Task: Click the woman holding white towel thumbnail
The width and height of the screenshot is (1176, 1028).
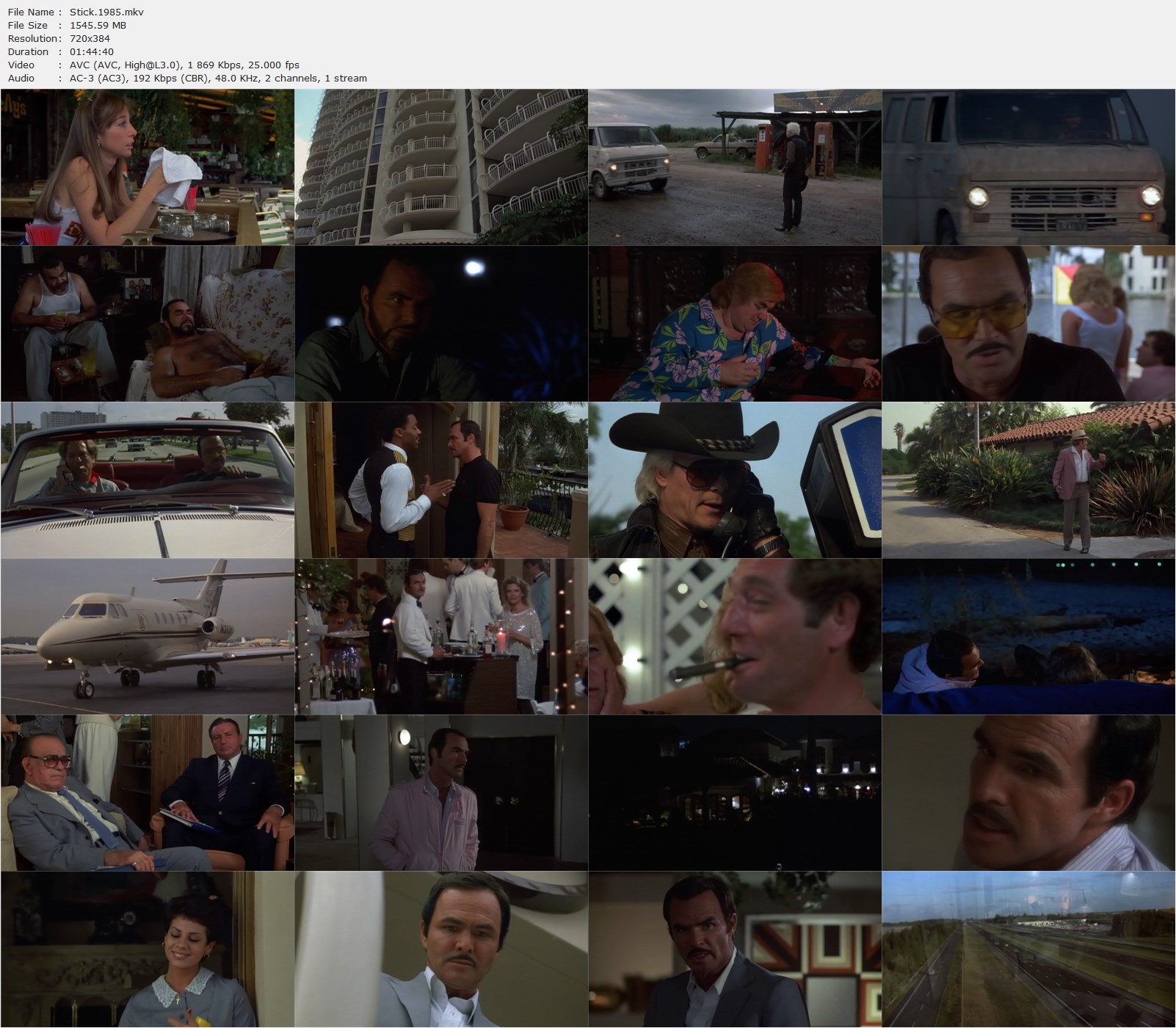Action: click(x=147, y=167)
